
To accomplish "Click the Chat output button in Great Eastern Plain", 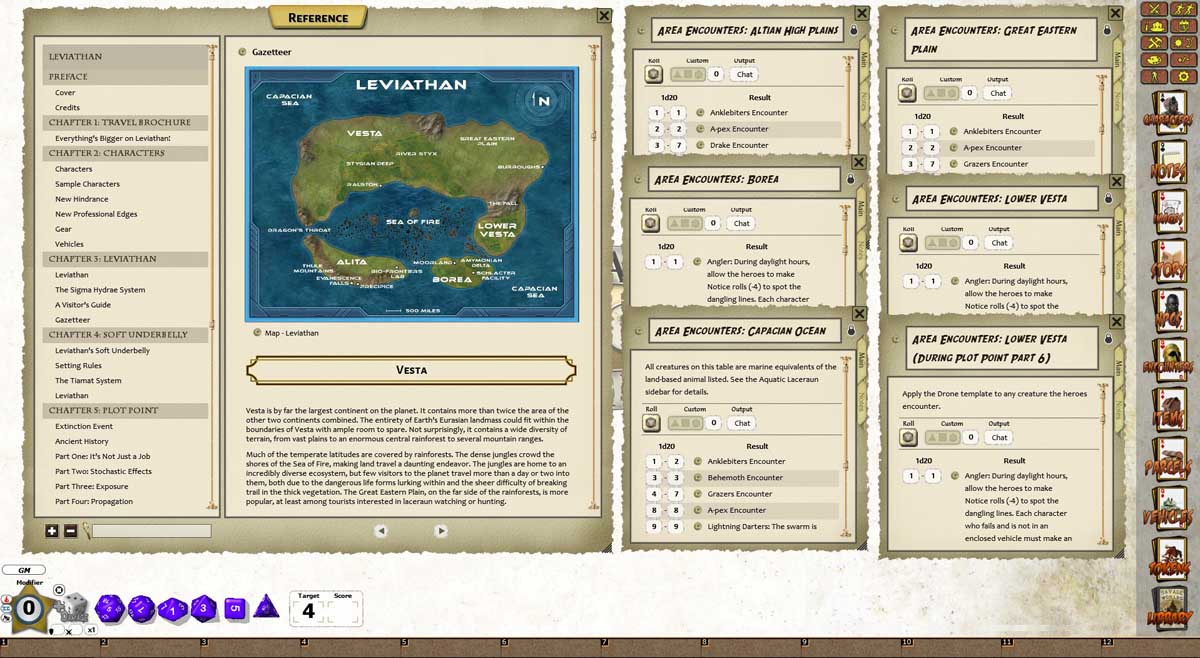I will pyautogui.click(x=997, y=92).
